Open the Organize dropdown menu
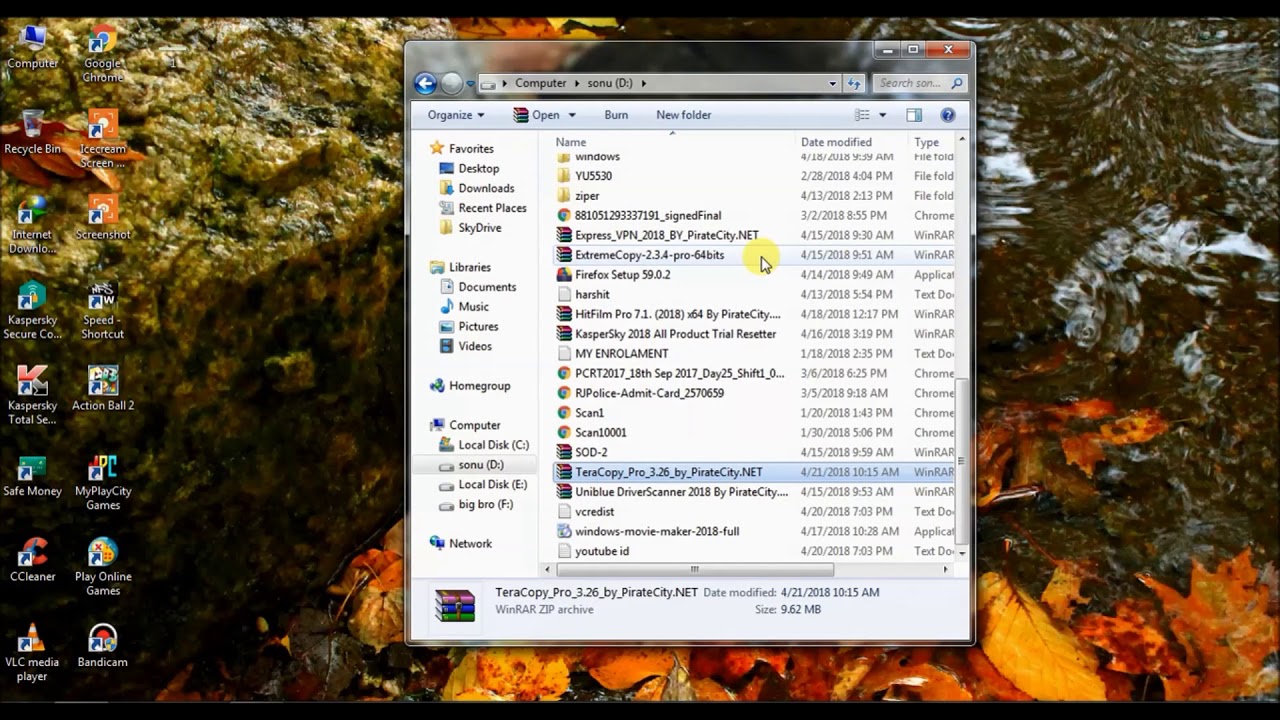1280x720 pixels. click(x=456, y=115)
